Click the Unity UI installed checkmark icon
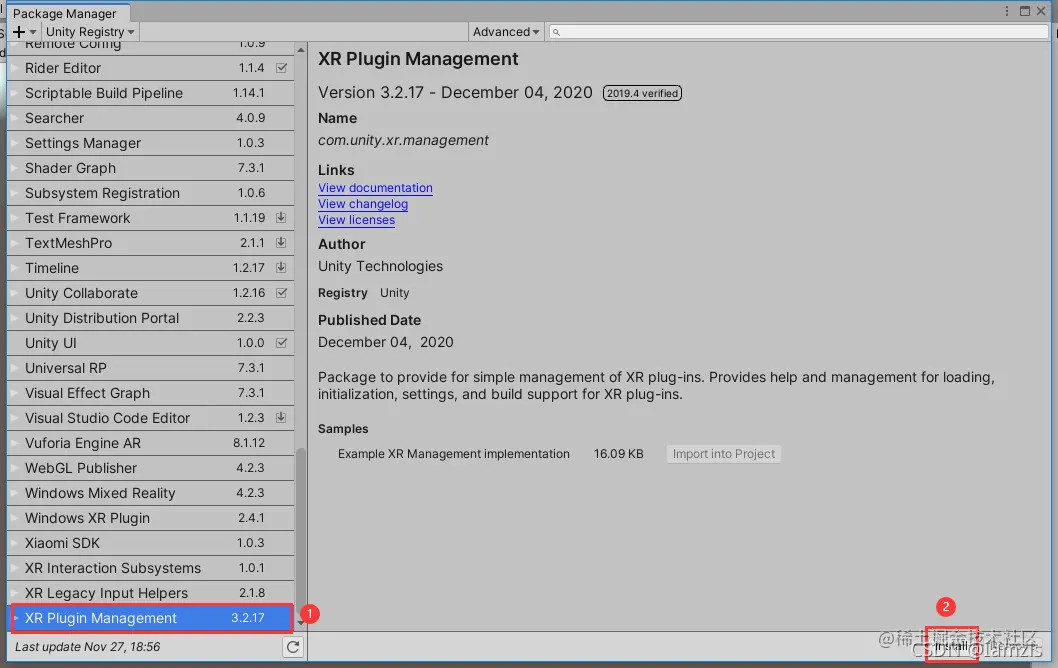The width and height of the screenshot is (1058, 668). pyautogui.click(x=281, y=342)
